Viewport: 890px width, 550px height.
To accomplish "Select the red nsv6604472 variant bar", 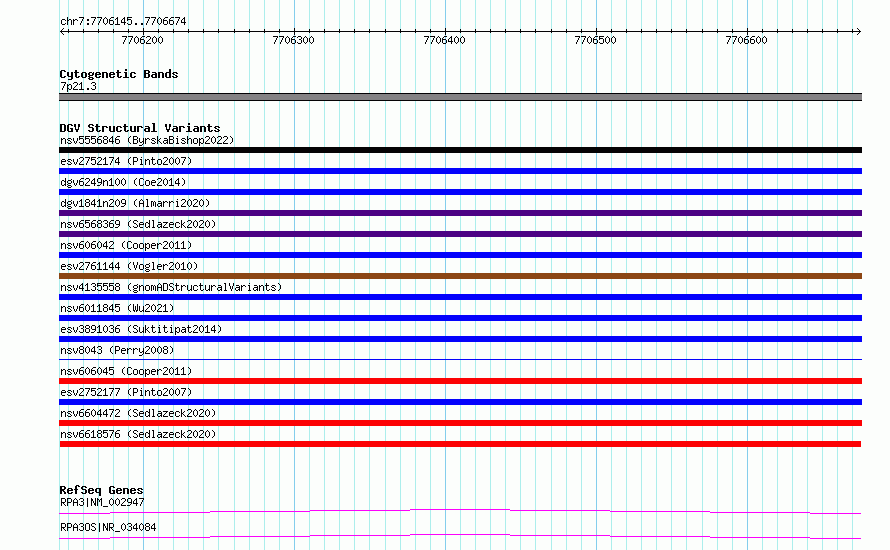I will pyautogui.click(x=460, y=423).
